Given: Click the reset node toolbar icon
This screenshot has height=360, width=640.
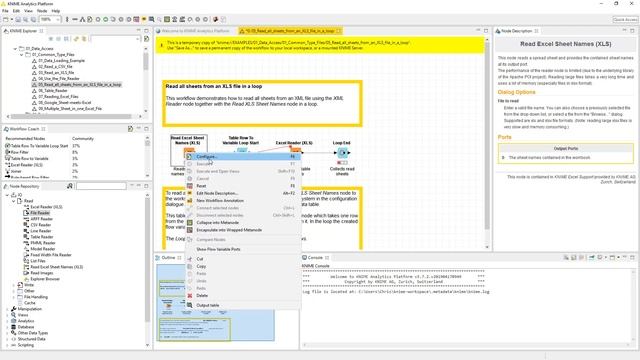Looking at the screenshot, I should point(136,19).
